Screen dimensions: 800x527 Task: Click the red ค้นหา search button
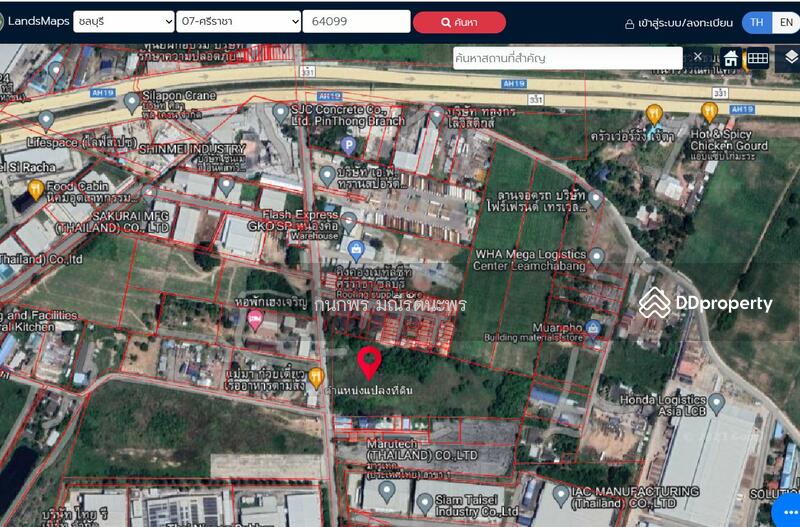pos(459,22)
